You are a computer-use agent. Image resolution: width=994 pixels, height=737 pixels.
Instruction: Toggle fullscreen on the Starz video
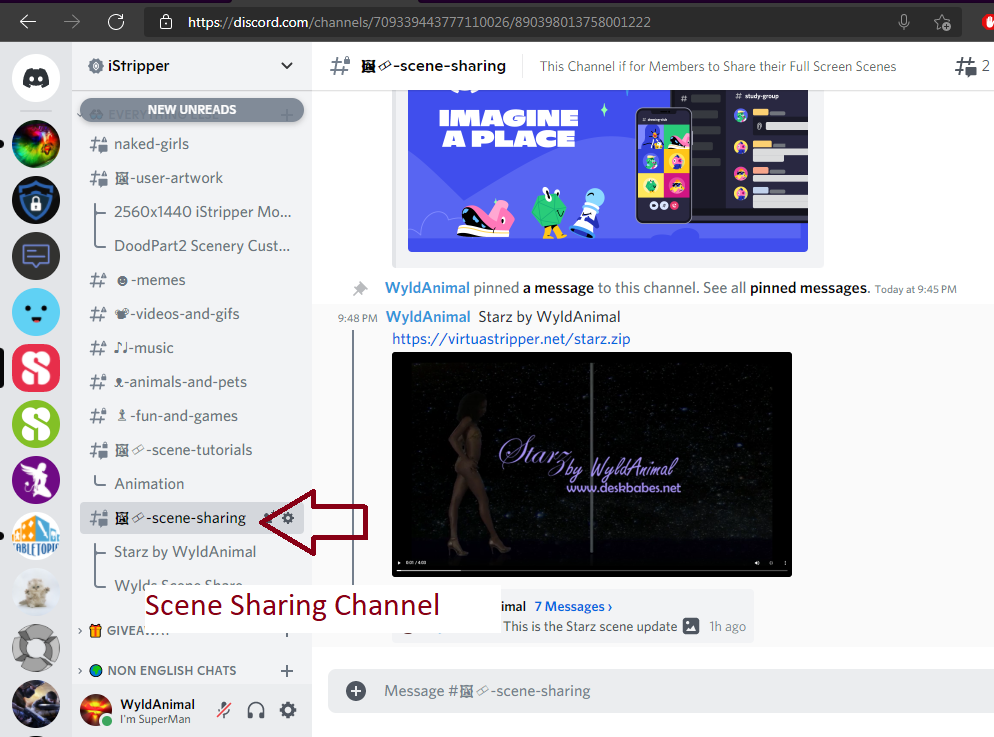point(771,563)
